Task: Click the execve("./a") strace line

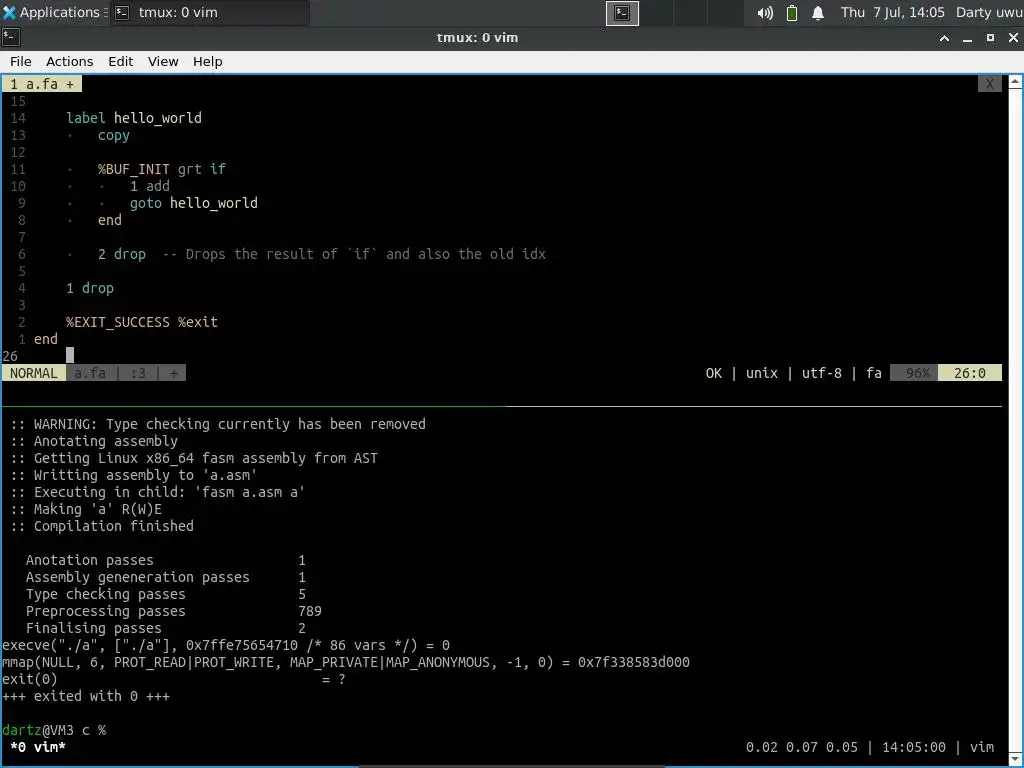Action: 226,645
